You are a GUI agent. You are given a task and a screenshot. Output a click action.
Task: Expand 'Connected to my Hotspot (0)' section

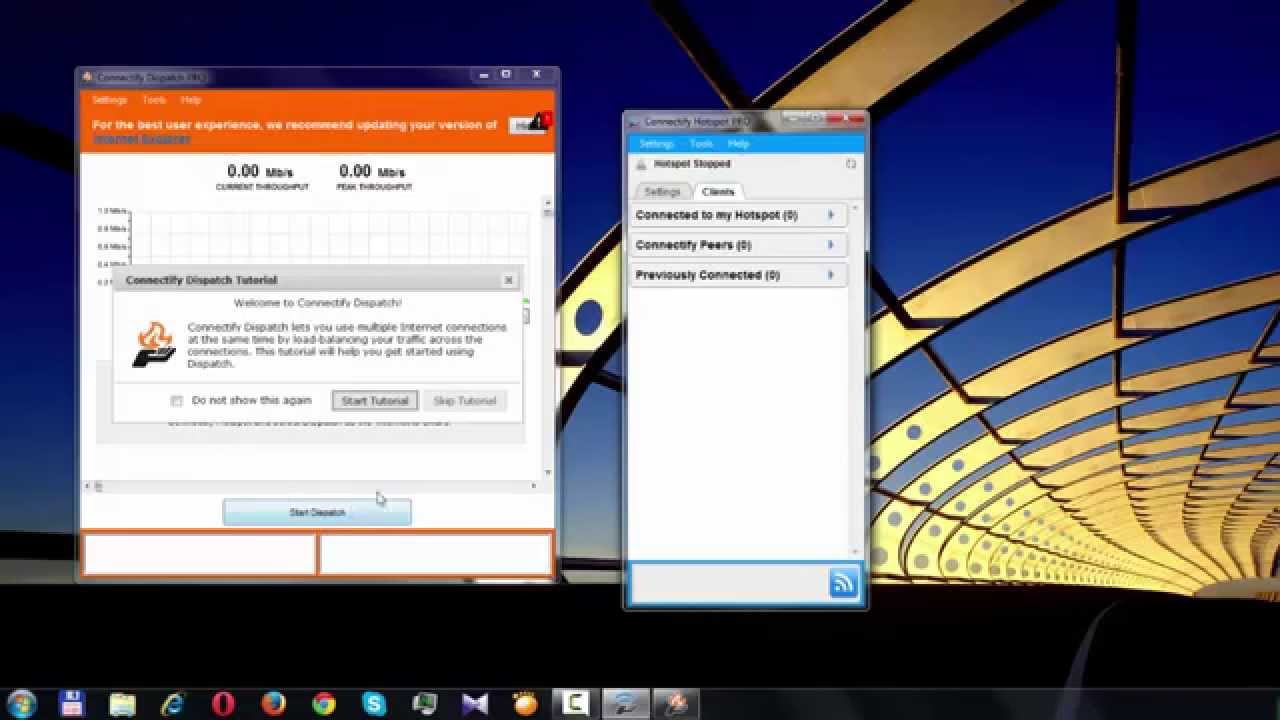coord(739,215)
